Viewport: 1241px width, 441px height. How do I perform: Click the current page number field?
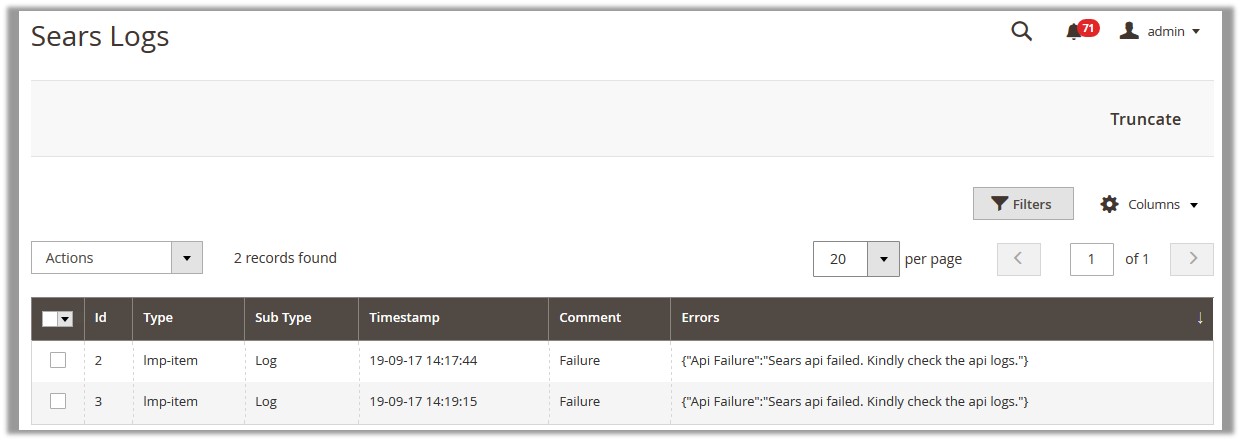coord(1091,259)
